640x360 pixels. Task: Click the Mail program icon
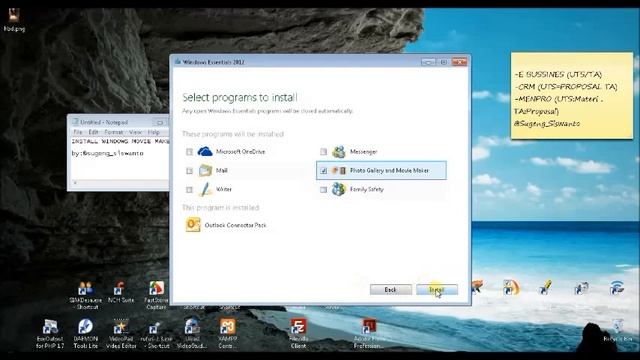[x=205, y=170]
